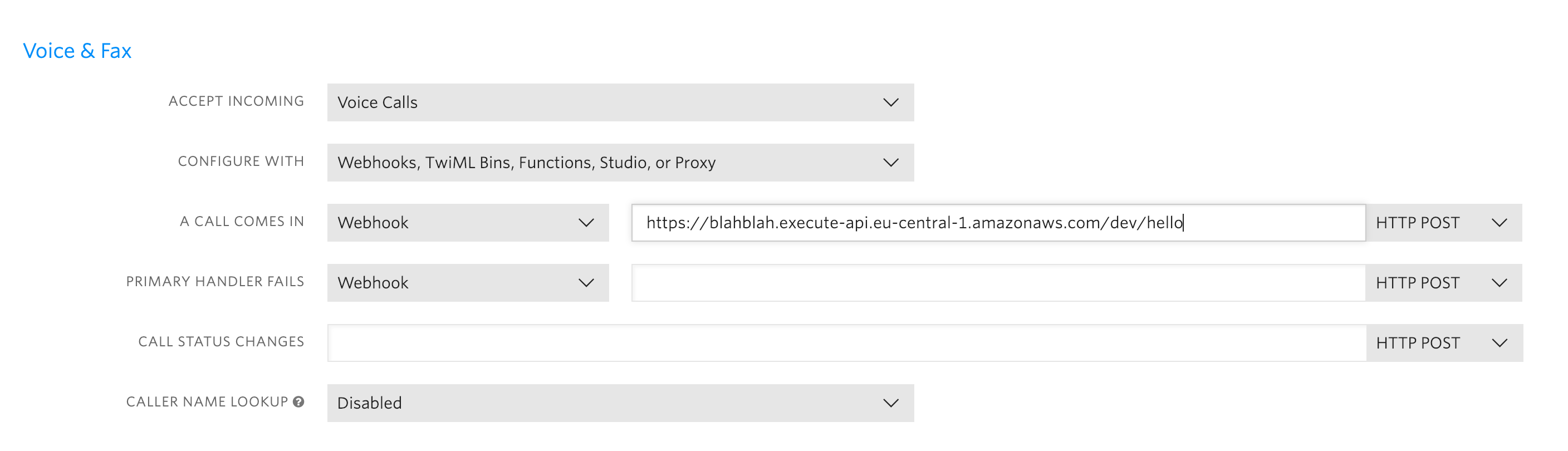
Task: Change HTTP POST method for call status changes
Action: pos(1444,344)
